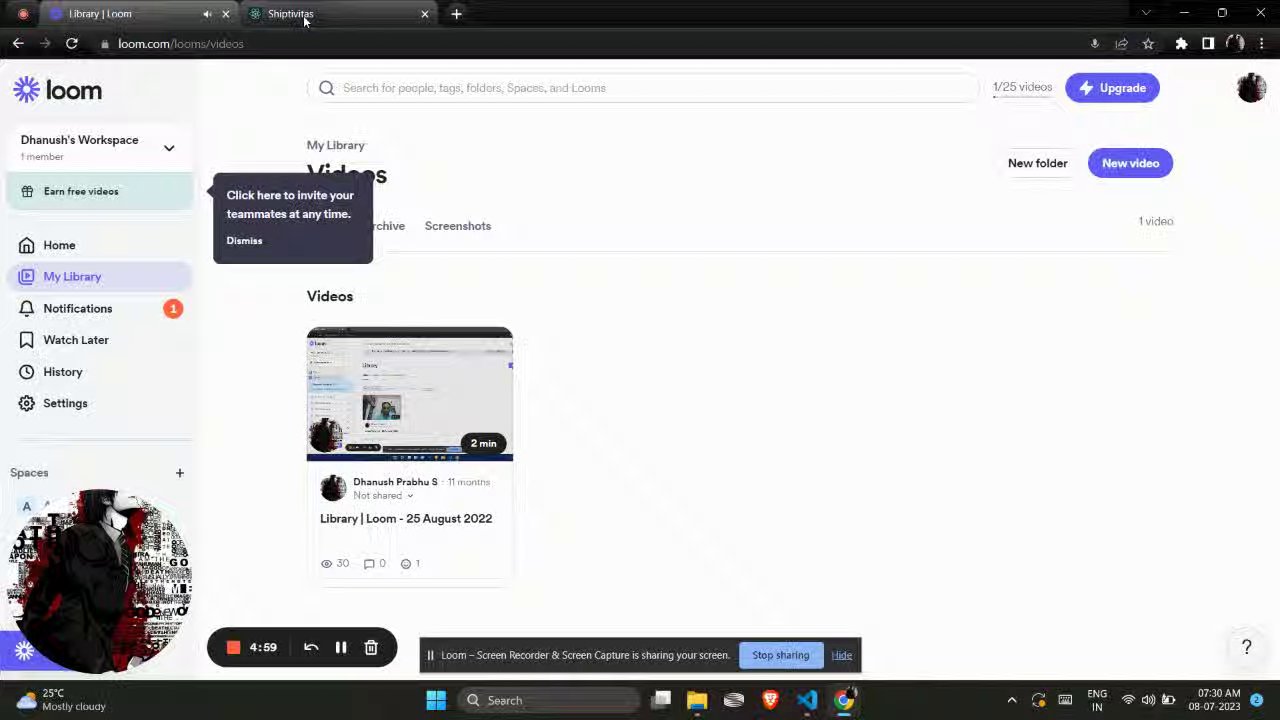Switch to the Screenshots tab

tap(457, 226)
